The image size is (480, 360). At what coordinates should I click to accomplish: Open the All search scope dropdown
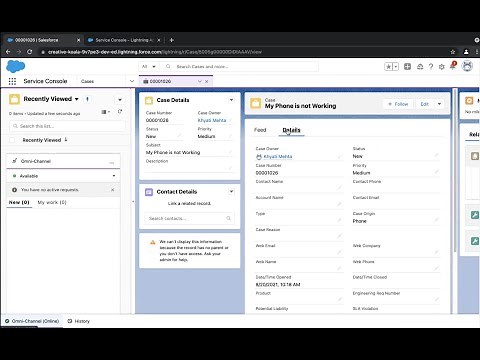point(149,67)
